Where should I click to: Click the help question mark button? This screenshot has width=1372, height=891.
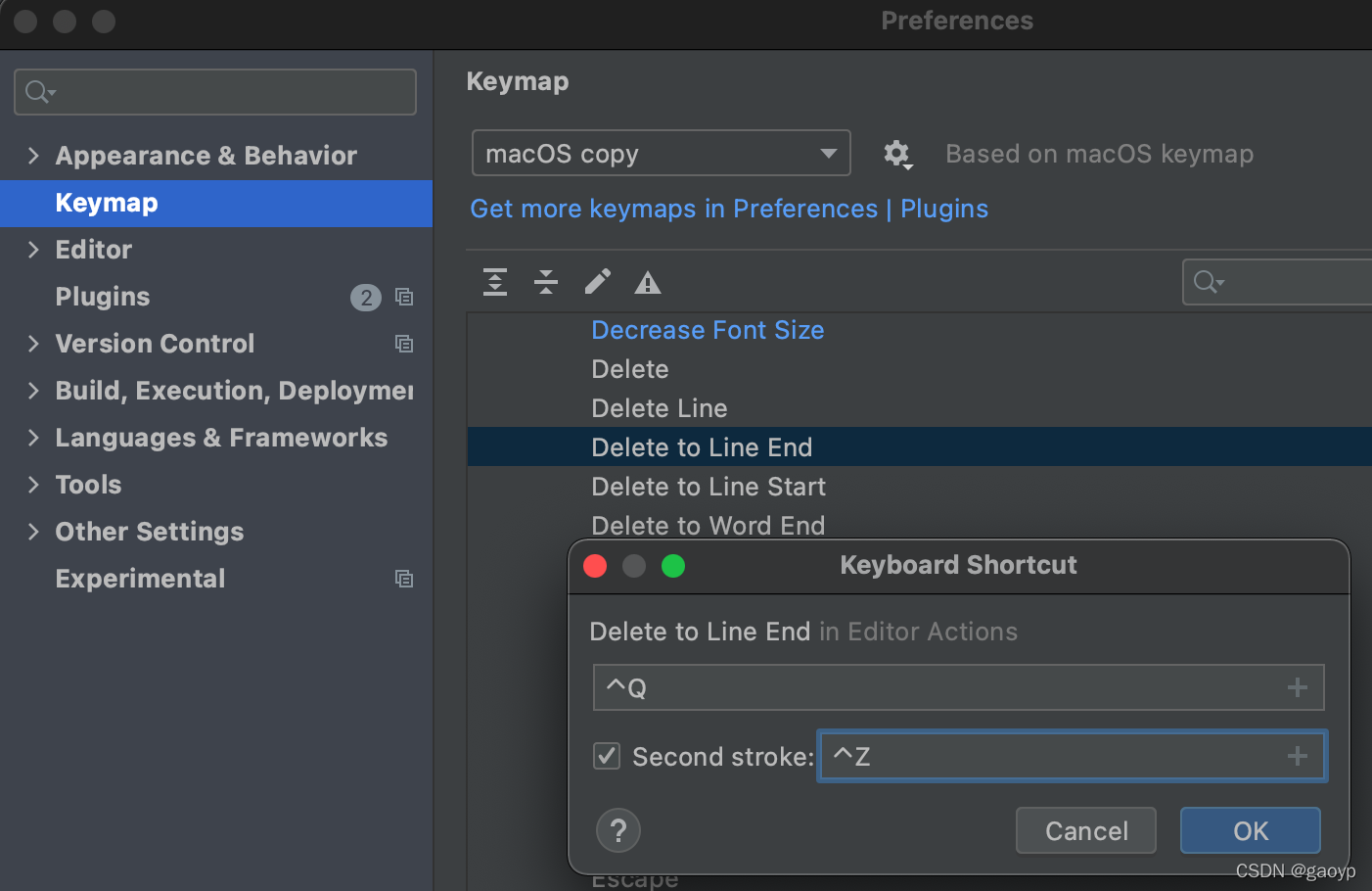coord(618,831)
